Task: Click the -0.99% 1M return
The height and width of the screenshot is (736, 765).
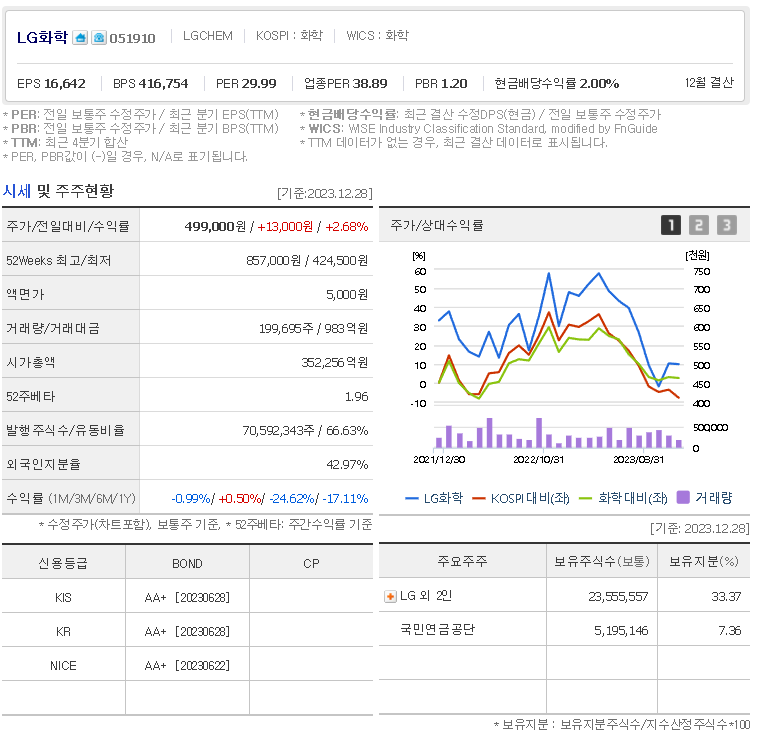Action: click(191, 499)
